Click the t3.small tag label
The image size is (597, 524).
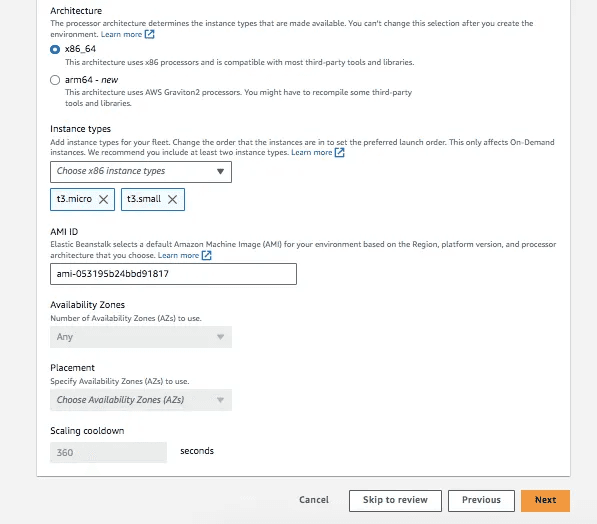tap(144, 199)
